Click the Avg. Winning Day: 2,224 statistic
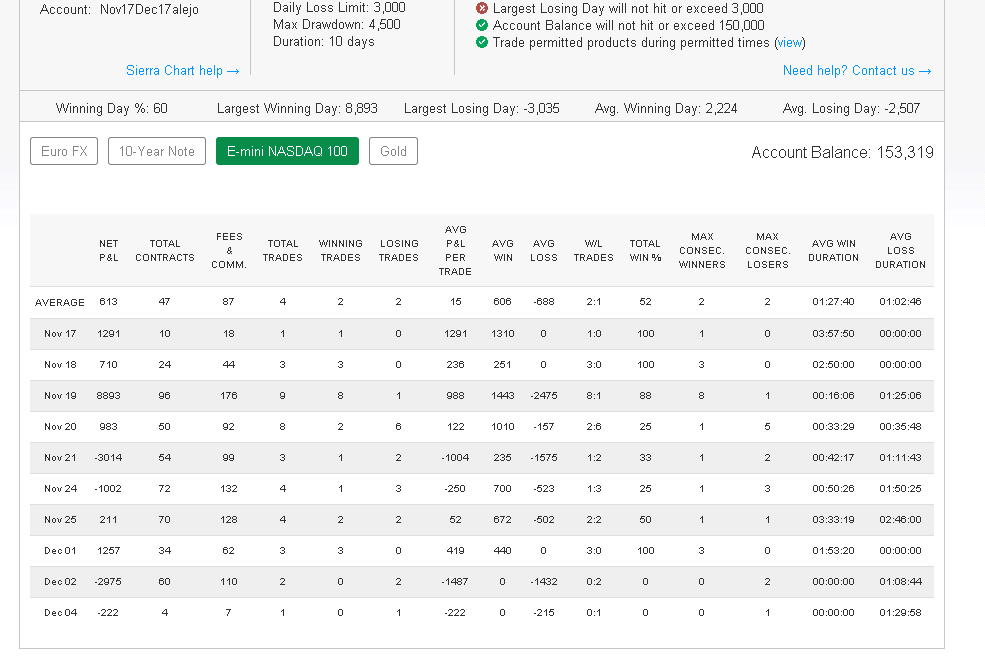Screen dimensions: 985x668 click(x=666, y=108)
